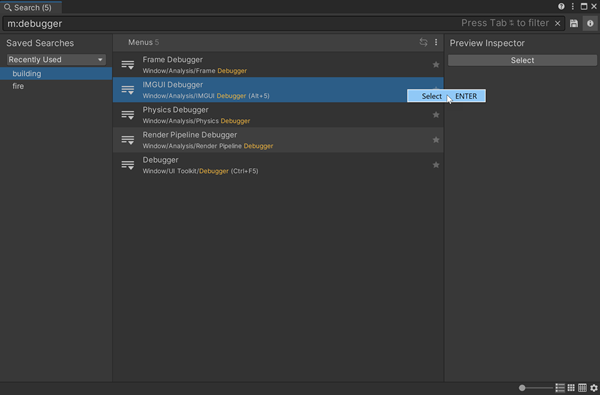
Task: Click the sync/refresh icon in Menus header
Action: coord(423,42)
